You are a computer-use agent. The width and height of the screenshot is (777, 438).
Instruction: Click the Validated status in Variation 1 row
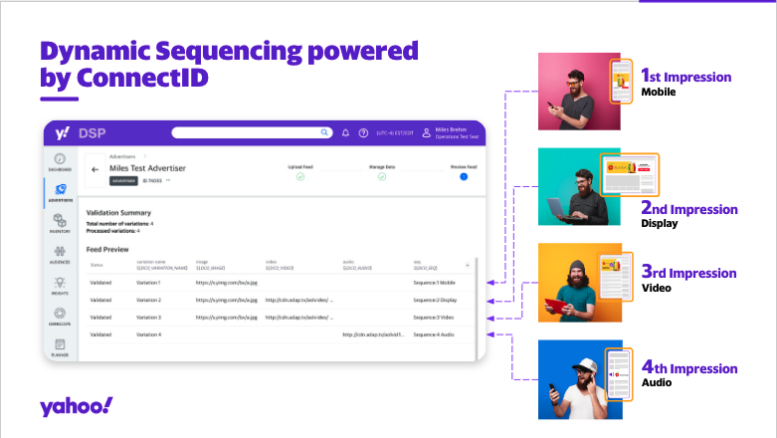(x=101, y=282)
